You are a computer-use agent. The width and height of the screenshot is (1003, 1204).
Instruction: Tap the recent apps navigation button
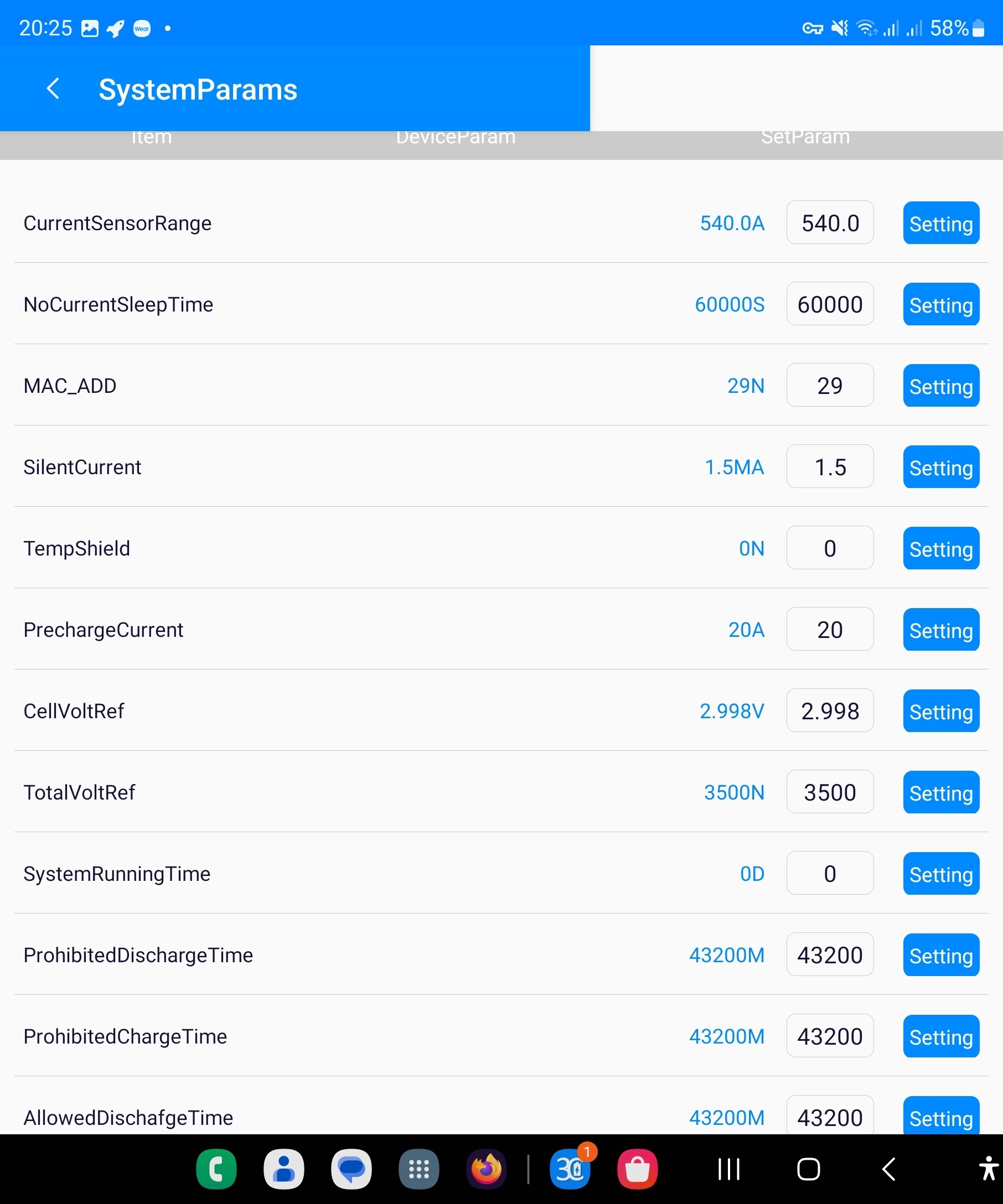point(729,1169)
